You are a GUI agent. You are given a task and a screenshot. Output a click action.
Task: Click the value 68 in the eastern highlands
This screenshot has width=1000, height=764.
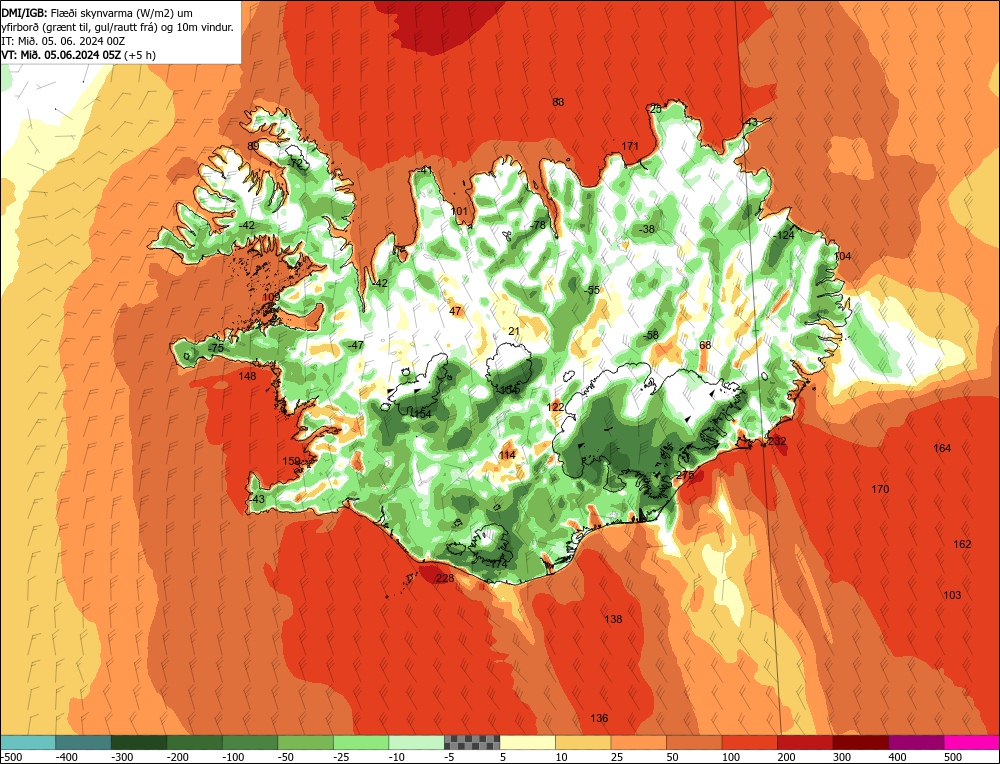click(x=705, y=346)
